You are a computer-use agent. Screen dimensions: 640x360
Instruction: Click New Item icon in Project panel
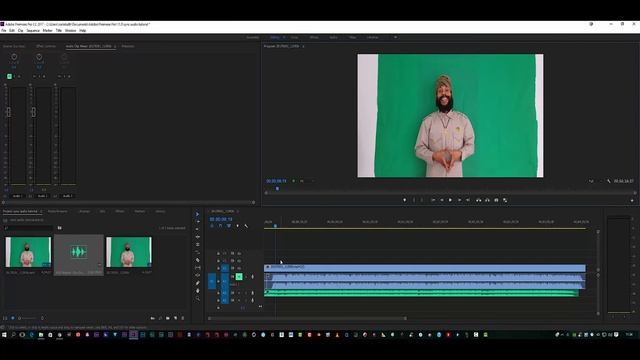click(176, 318)
